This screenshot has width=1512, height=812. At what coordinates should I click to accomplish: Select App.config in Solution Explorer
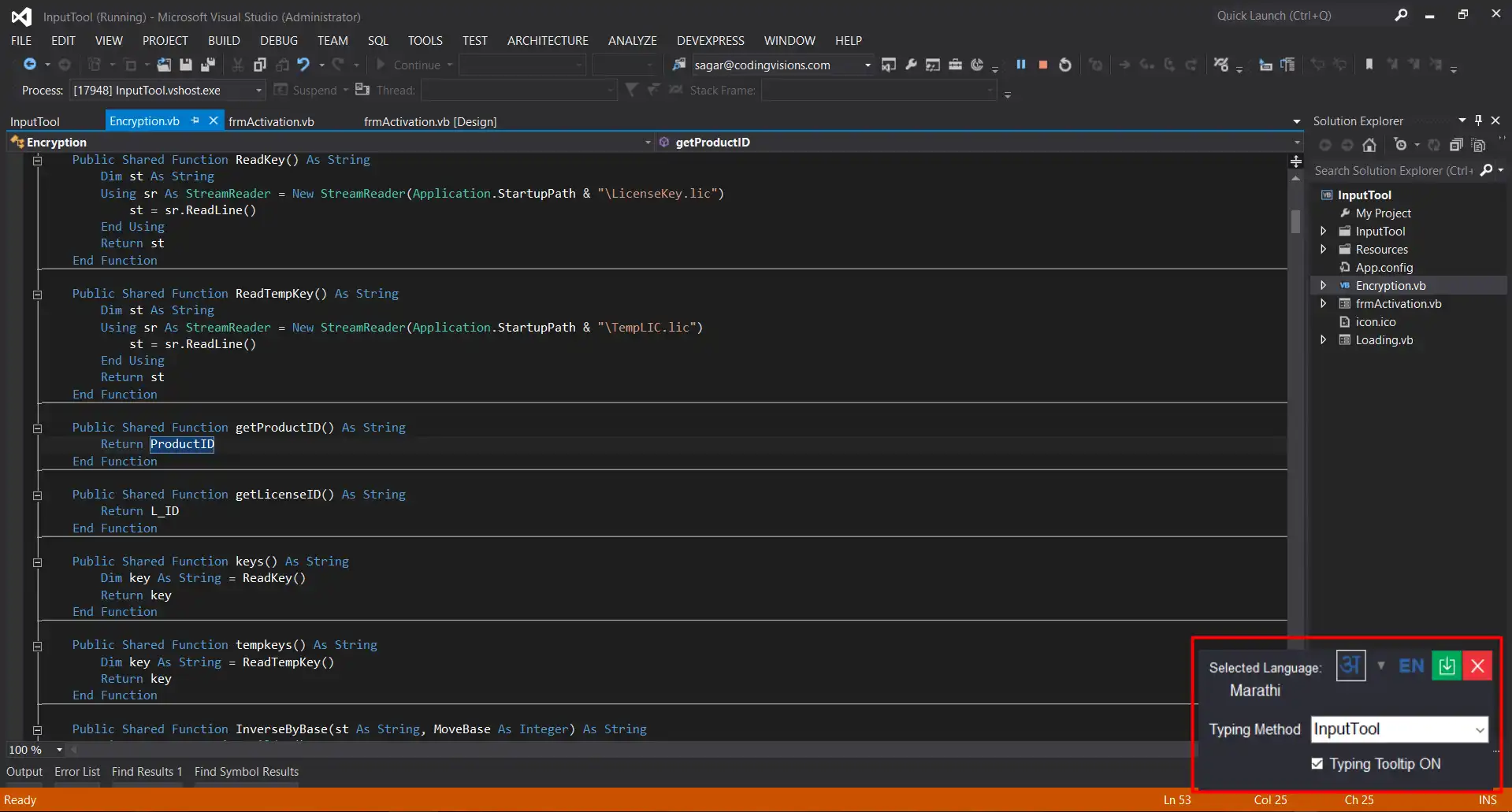1384,267
